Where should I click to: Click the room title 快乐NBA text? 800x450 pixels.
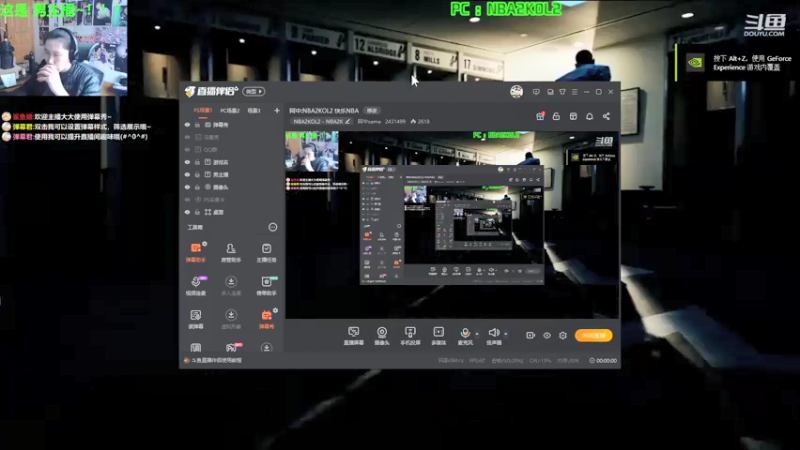coord(346,111)
